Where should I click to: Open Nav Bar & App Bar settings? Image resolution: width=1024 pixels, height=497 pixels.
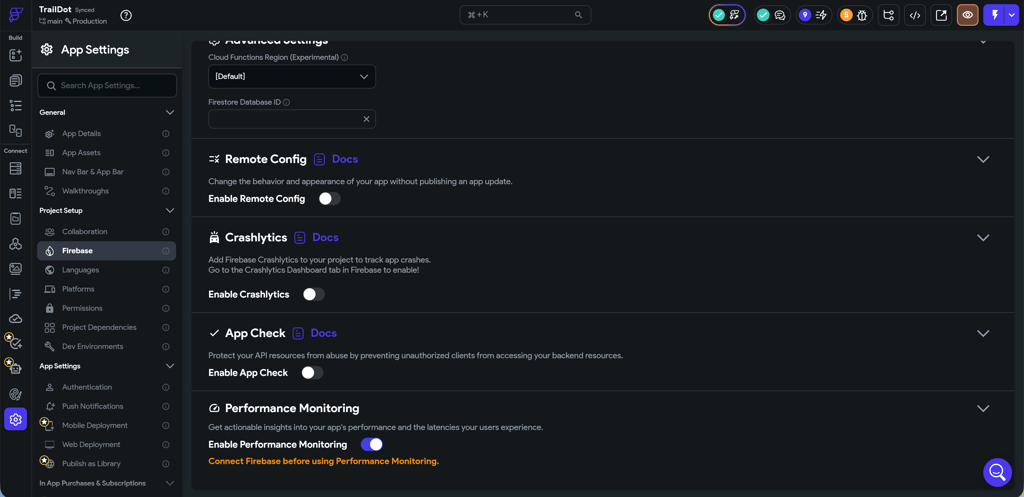[x=106, y=172]
